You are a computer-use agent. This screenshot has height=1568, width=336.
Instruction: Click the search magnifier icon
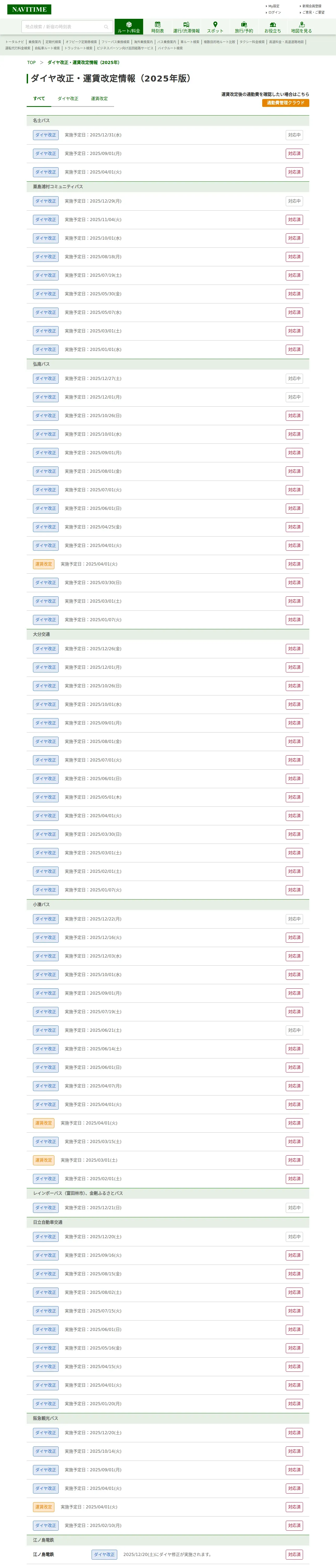coord(106,27)
